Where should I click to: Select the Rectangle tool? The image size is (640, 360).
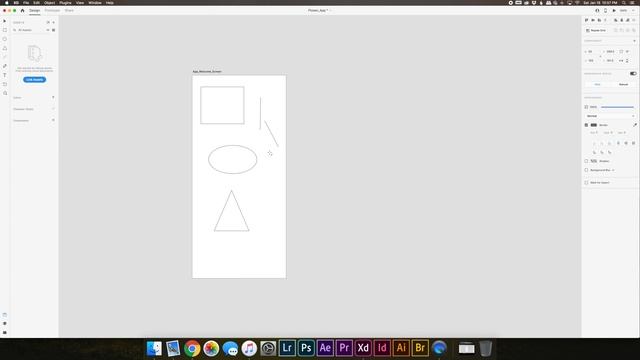(5, 30)
